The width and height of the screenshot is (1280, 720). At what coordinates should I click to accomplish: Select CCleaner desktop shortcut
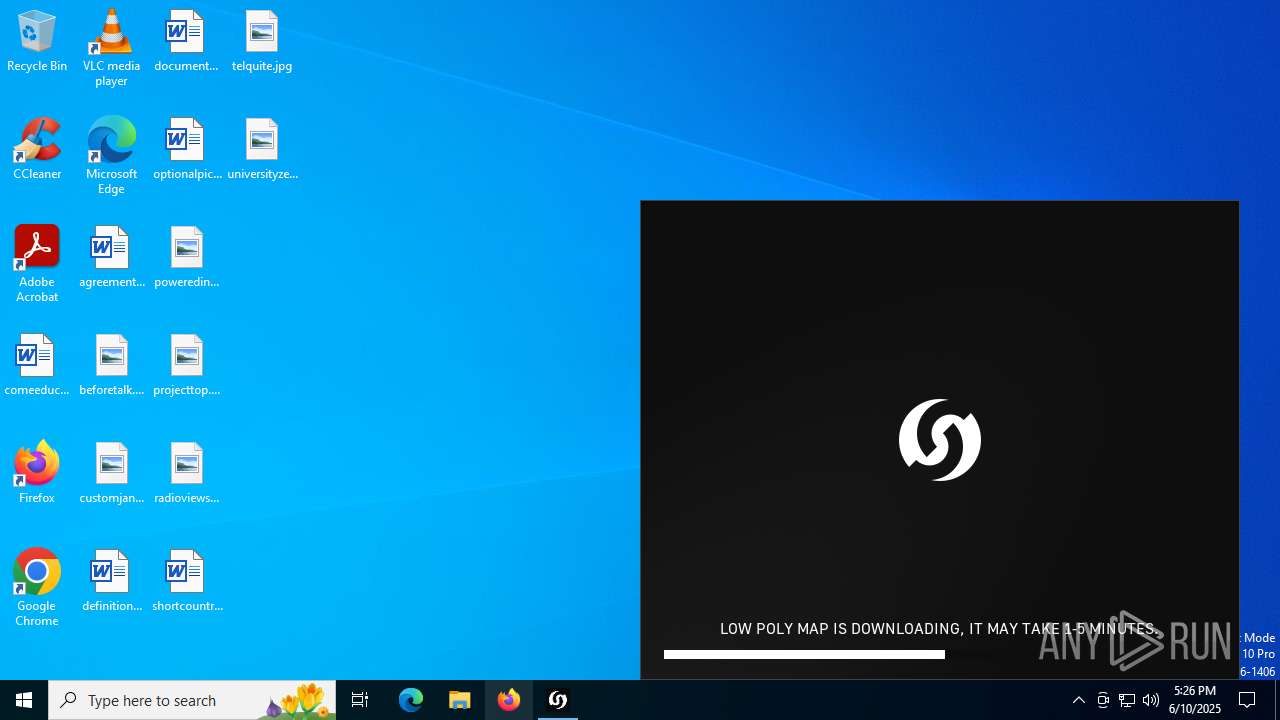point(37,150)
